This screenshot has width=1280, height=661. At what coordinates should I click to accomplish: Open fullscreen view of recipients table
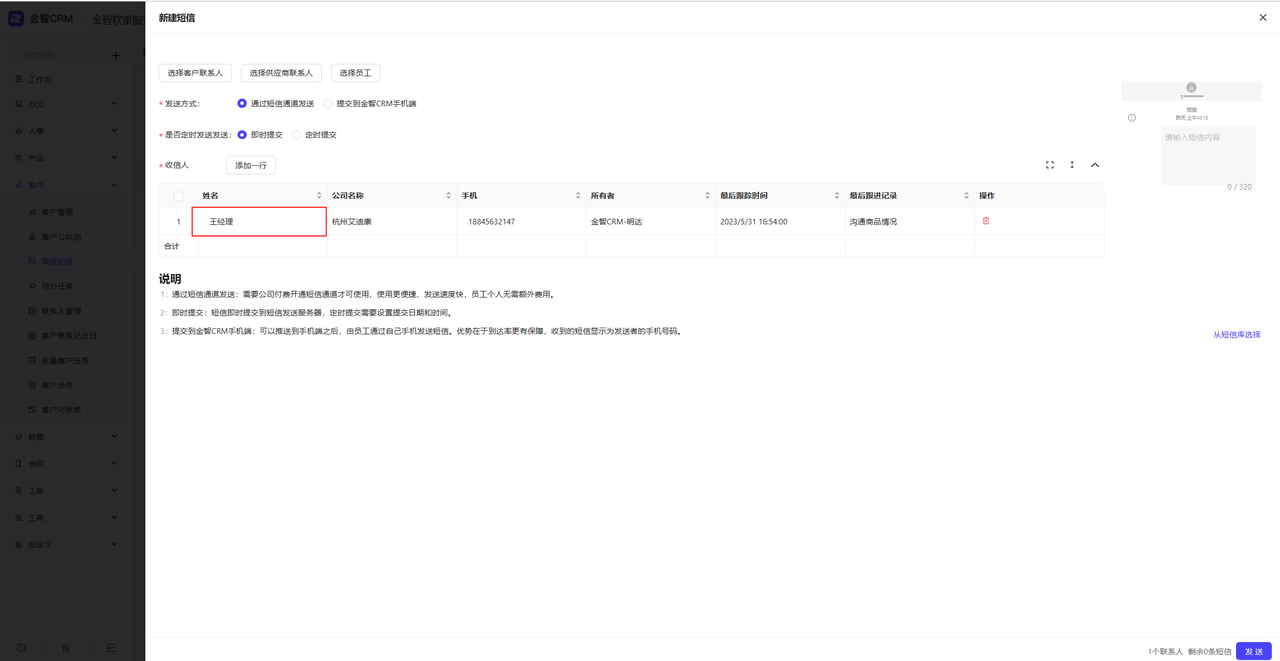click(x=1050, y=165)
